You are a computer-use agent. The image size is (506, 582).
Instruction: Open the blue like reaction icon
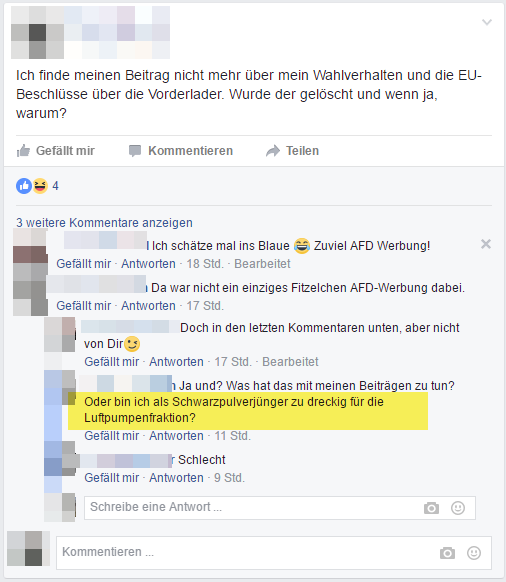24,186
